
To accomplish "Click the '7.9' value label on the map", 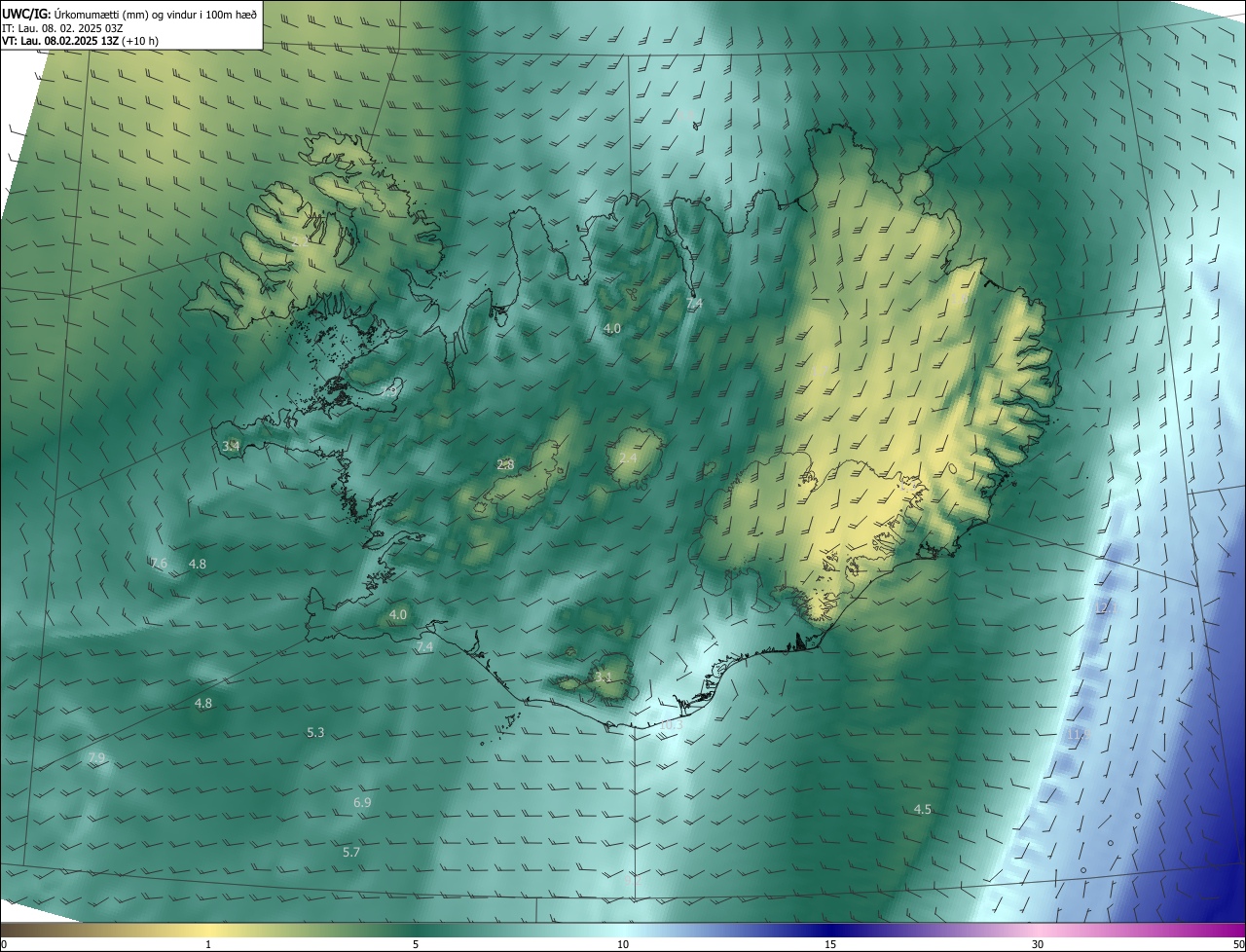I will click(x=96, y=757).
